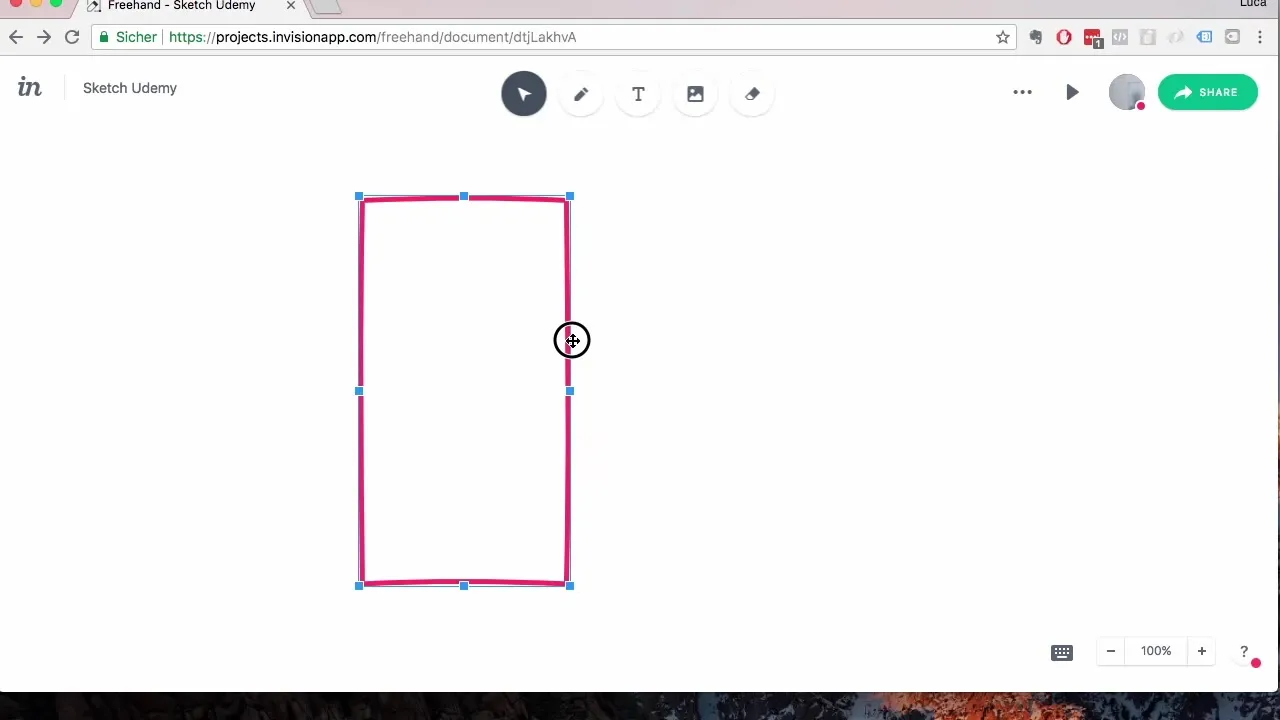Go back to the previous browser page
The height and width of the screenshot is (720, 1280).
(x=16, y=37)
